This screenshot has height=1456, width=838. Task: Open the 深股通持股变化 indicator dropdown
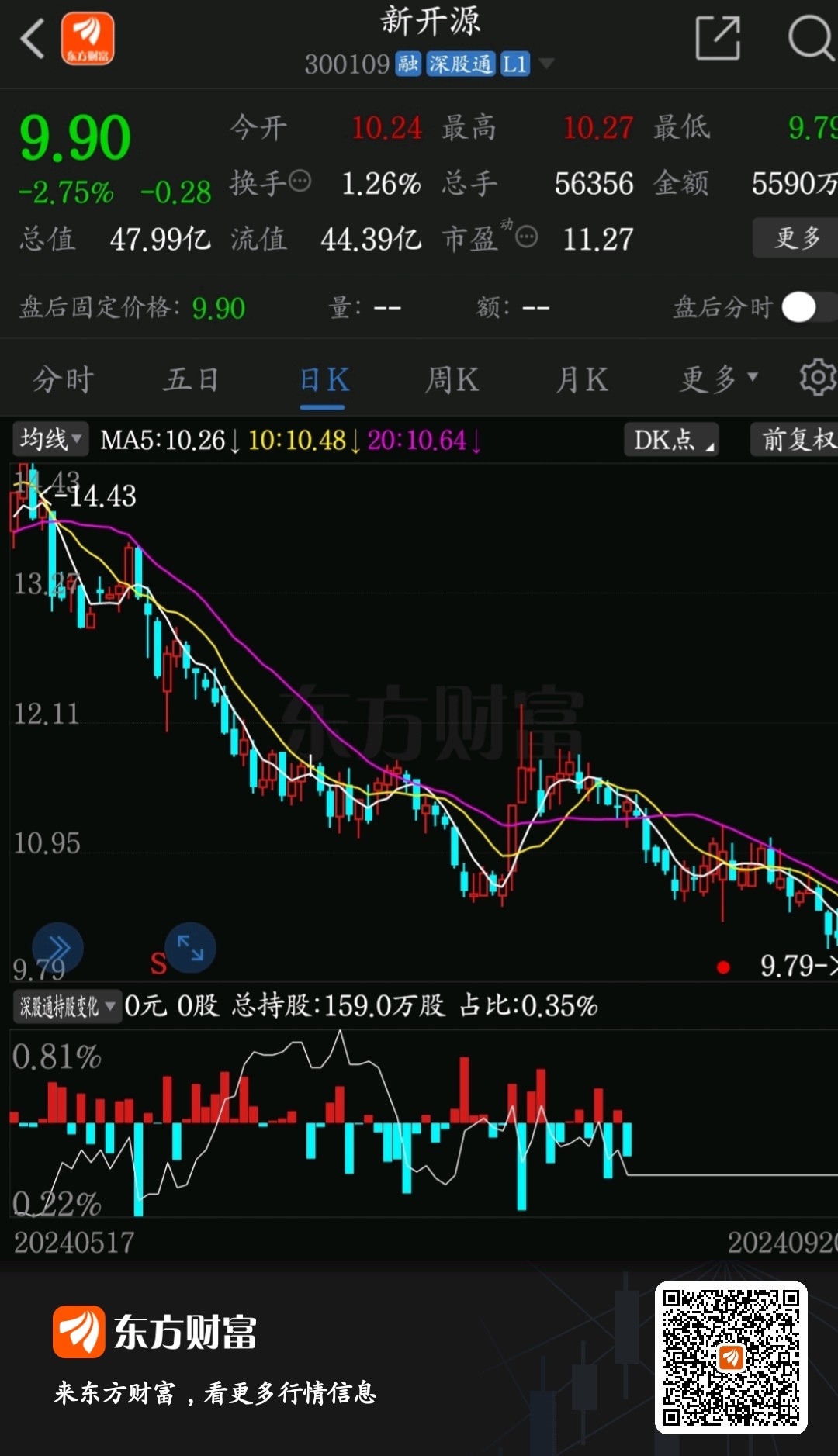(68, 1007)
